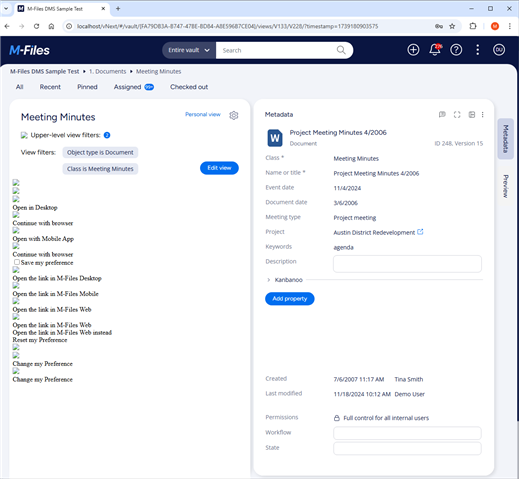Image resolution: width=519 pixels, height=479 pixels.
Task: Select the Preview side tab
Action: coord(505,186)
